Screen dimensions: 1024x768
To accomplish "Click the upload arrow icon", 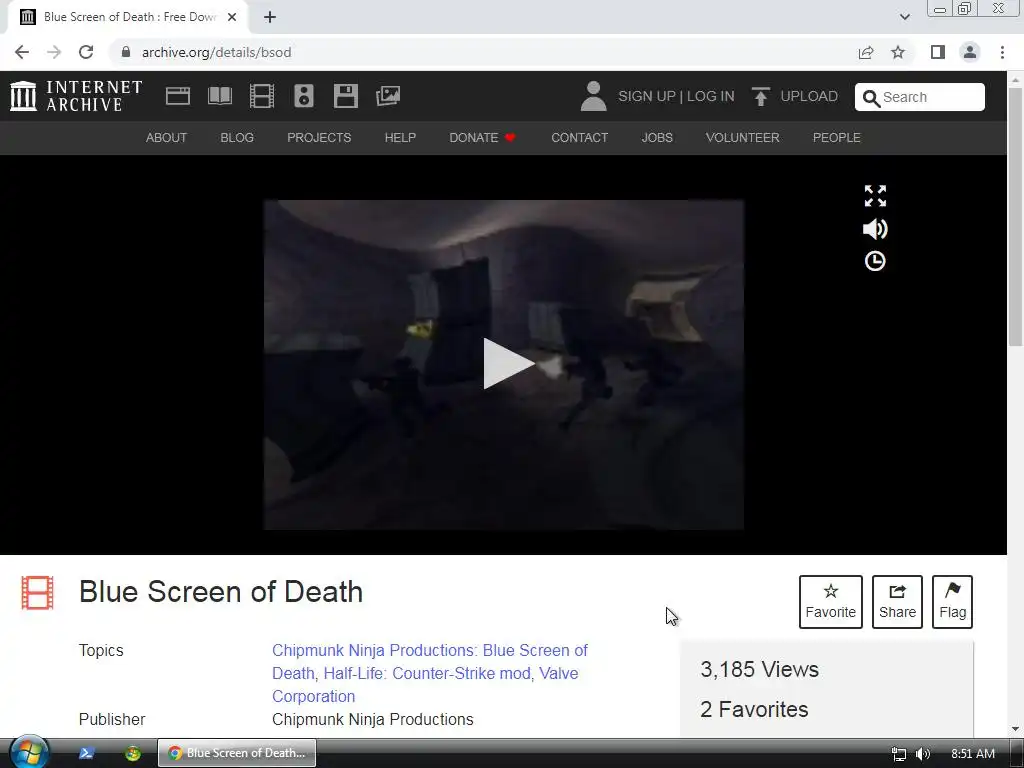I will 760,96.
